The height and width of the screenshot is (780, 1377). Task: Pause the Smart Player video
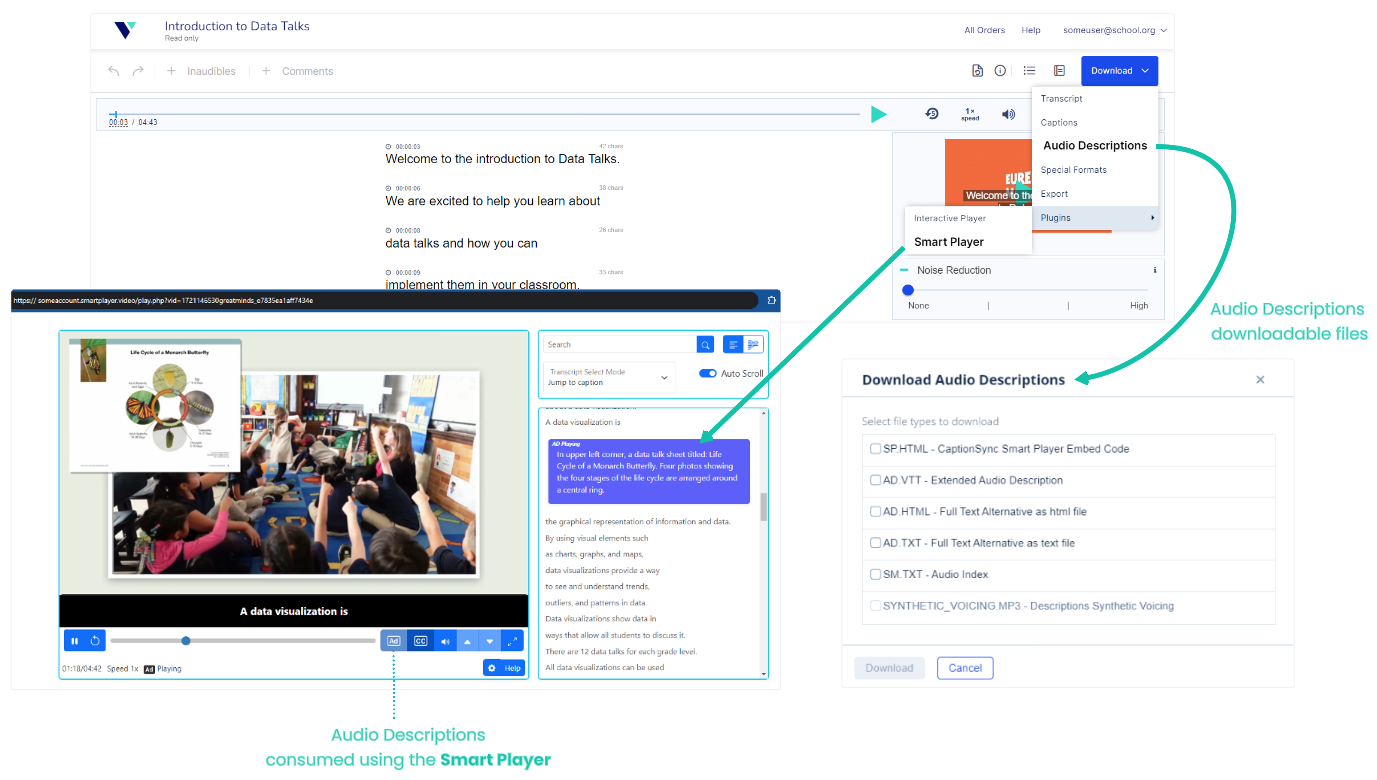(75, 641)
